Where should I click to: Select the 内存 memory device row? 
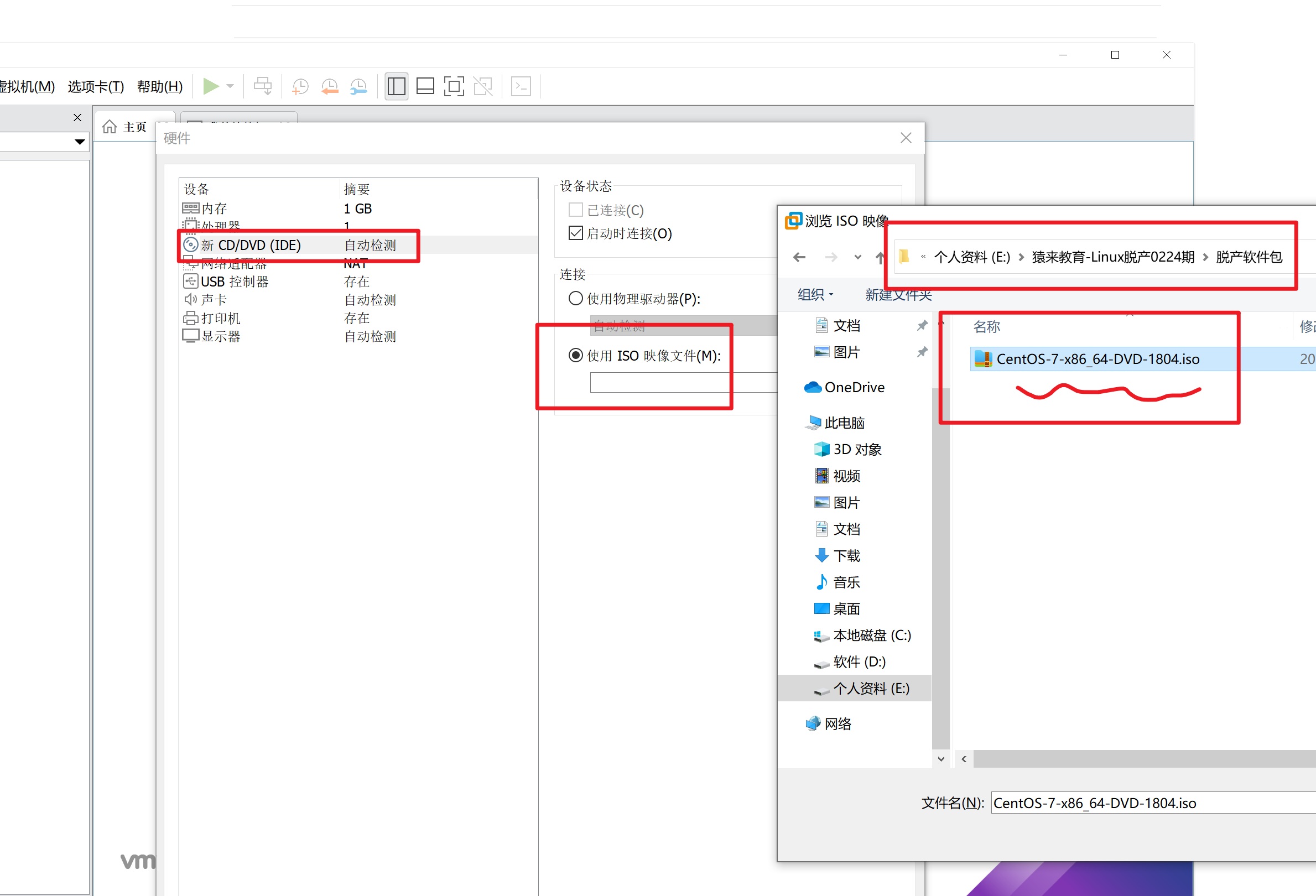358,209
